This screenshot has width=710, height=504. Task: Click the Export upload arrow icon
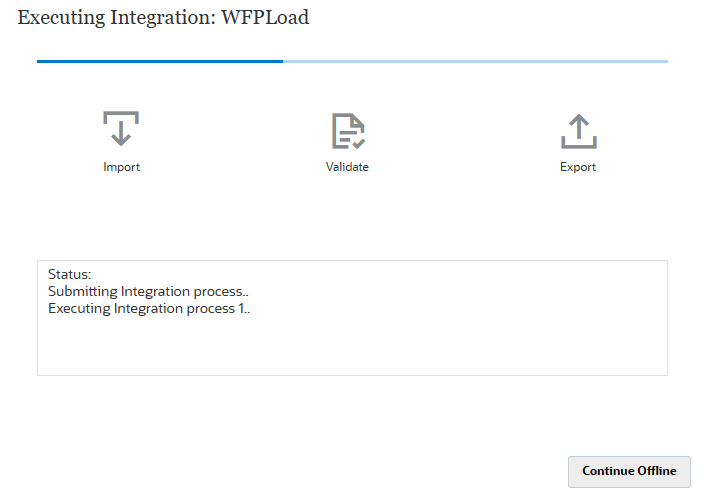(x=578, y=130)
